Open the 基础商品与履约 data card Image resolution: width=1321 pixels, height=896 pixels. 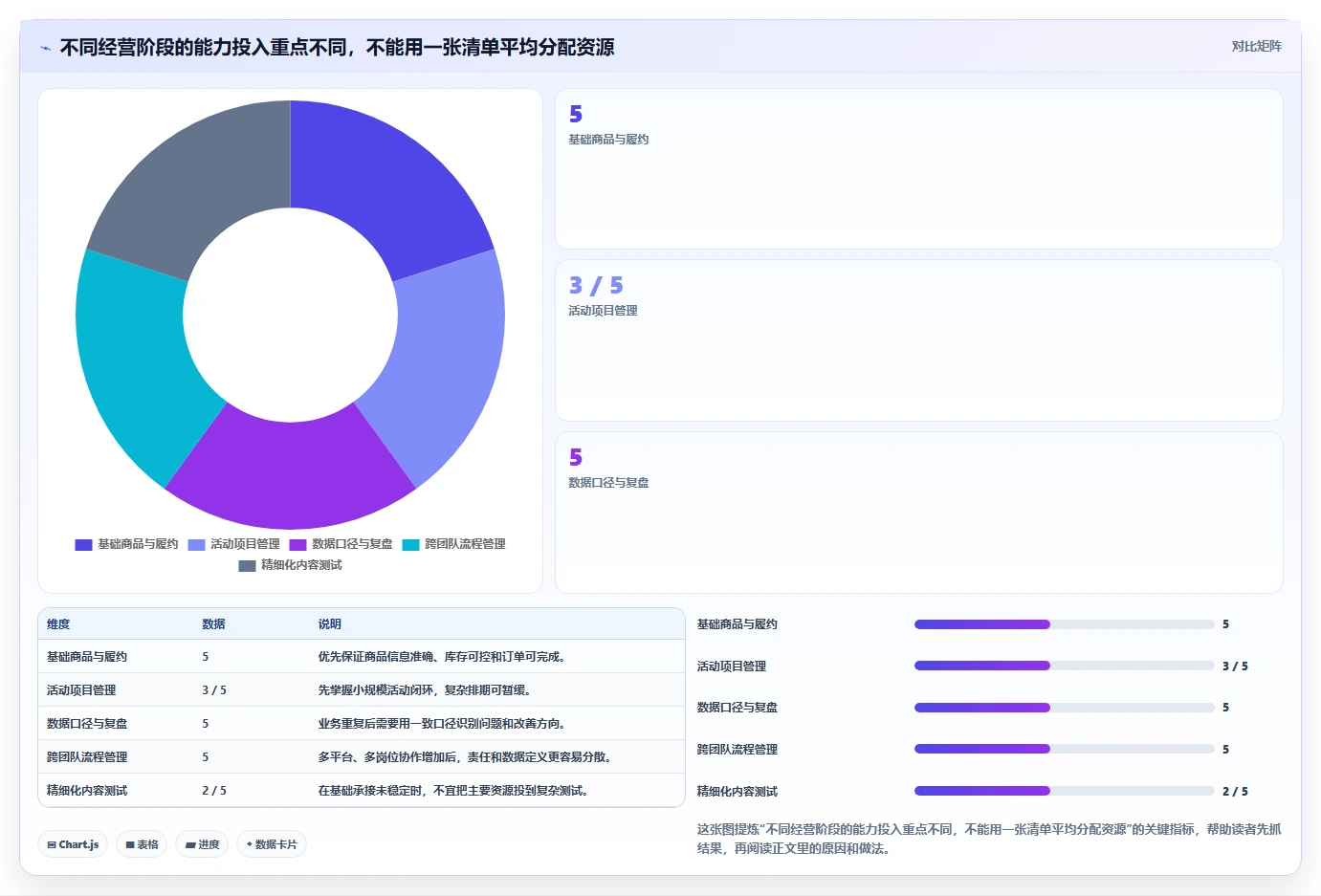tap(918, 169)
